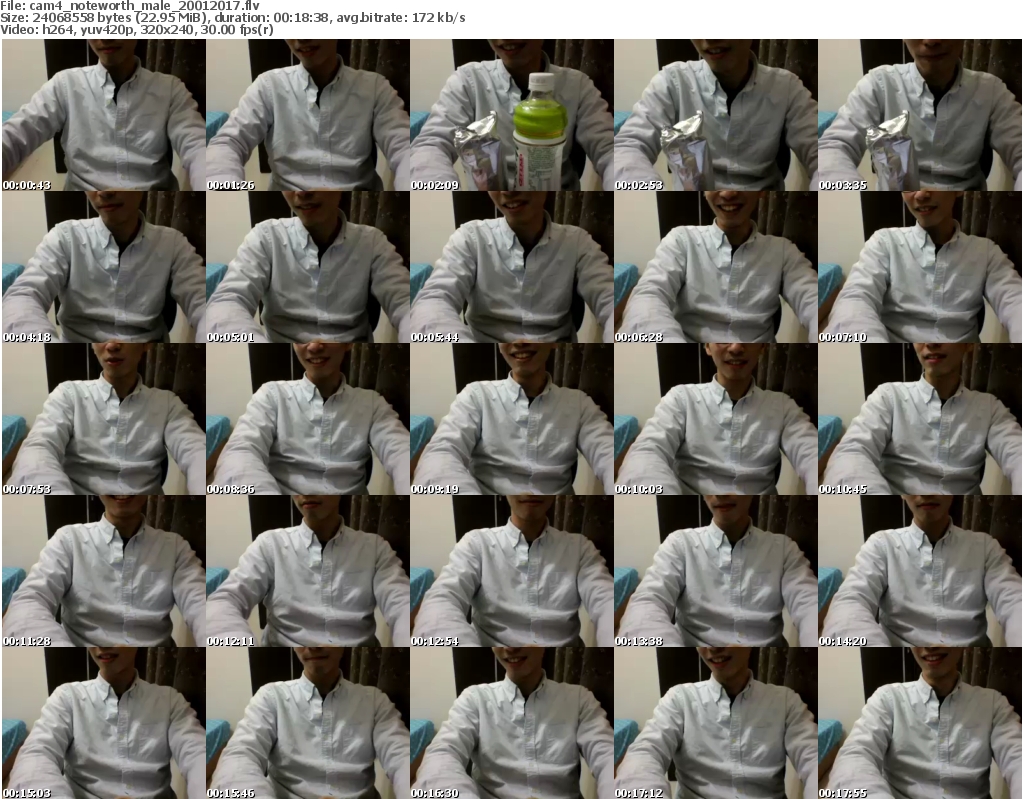View the thumbnail timestamped 00:15:03
1024x799 pixels.
(x=104, y=723)
